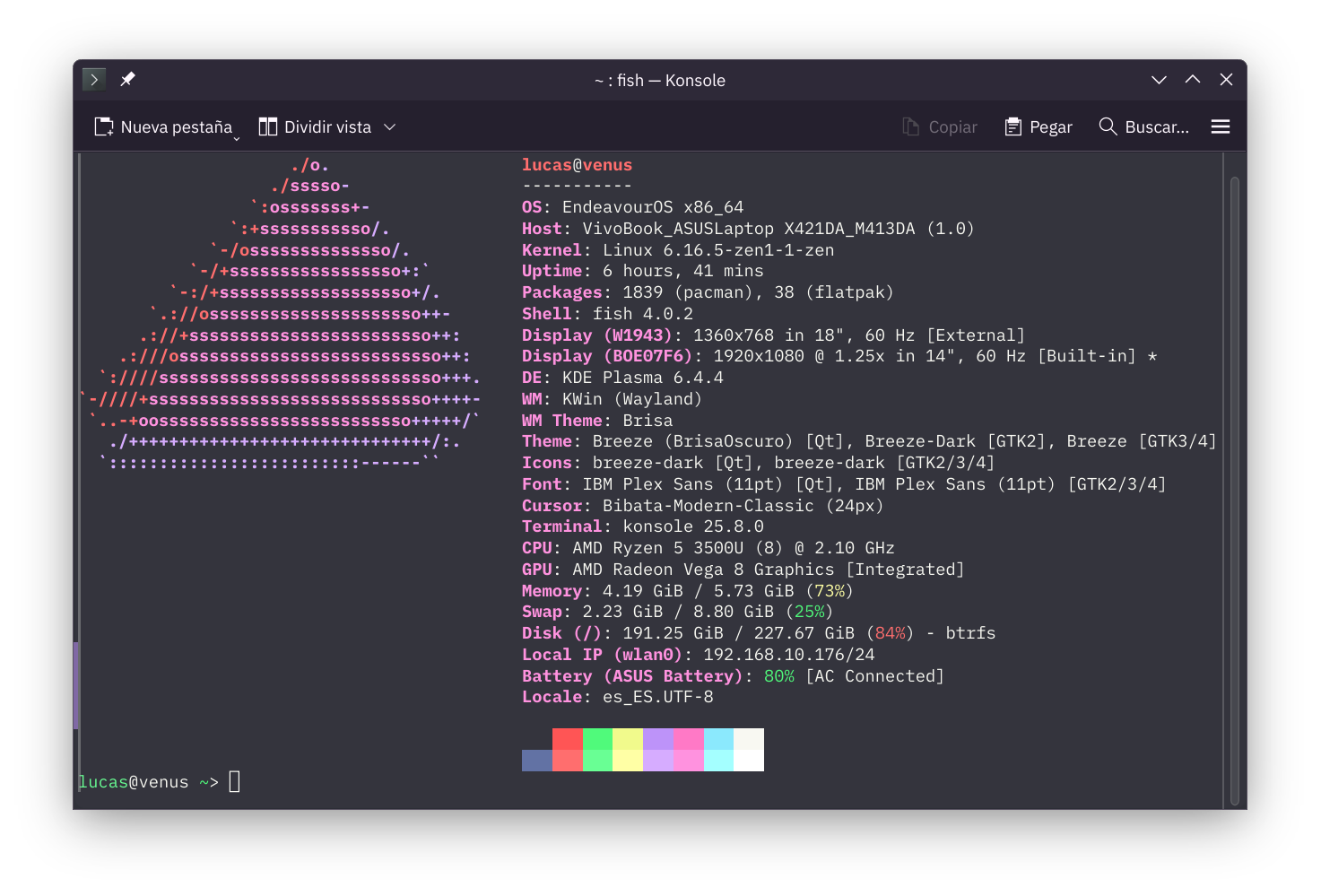The height and width of the screenshot is (896, 1321).
Task: Click the lucas@venus prompt text at bottom
Action: pos(134,782)
